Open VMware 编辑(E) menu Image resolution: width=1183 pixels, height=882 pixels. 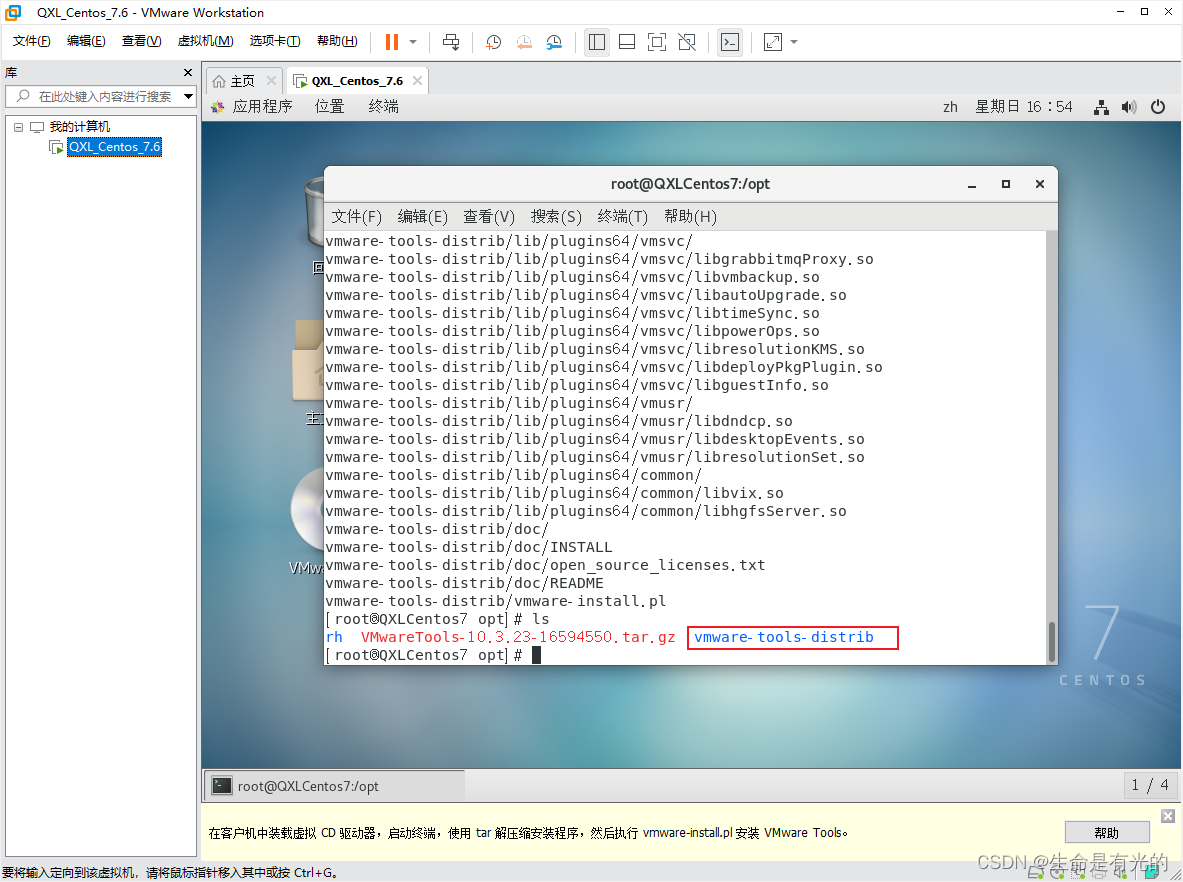click(x=86, y=41)
